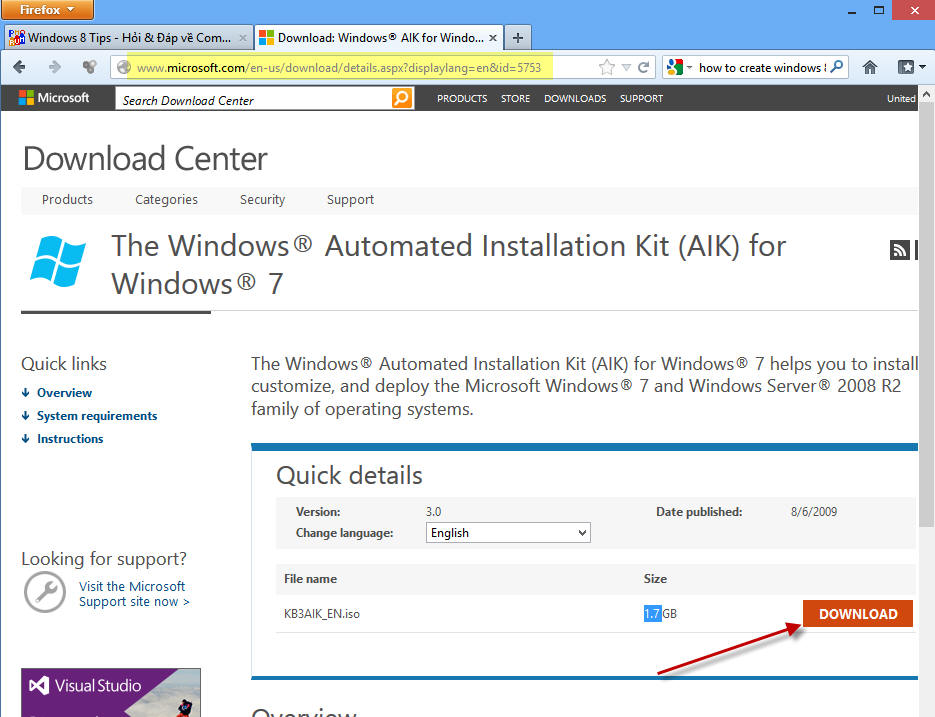Jump to System requirements quick link
The width and height of the screenshot is (935, 717).
pos(97,416)
